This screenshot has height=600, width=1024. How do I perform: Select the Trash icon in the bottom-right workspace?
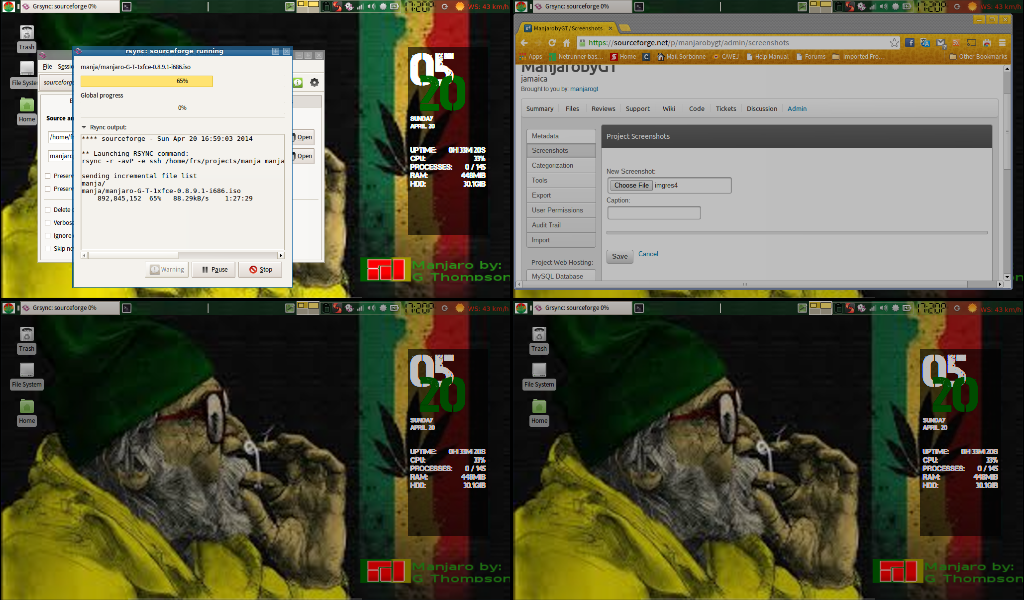pos(539,340)
